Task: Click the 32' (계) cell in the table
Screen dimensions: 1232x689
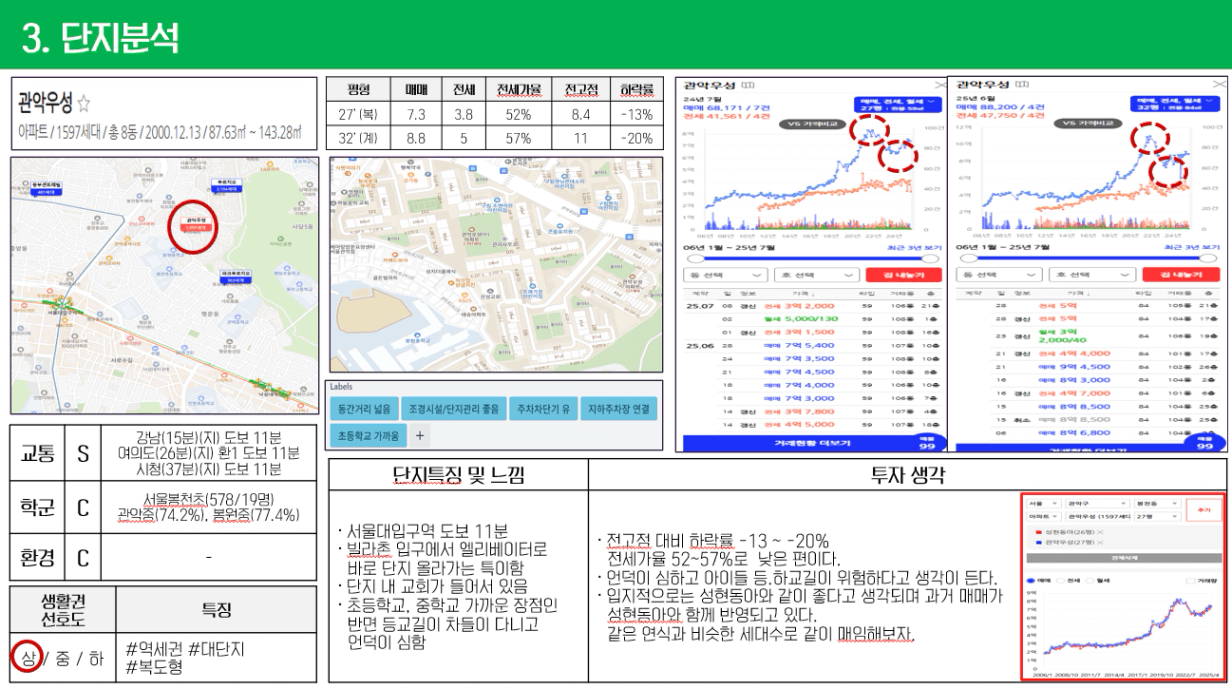Action: point(358,139)
